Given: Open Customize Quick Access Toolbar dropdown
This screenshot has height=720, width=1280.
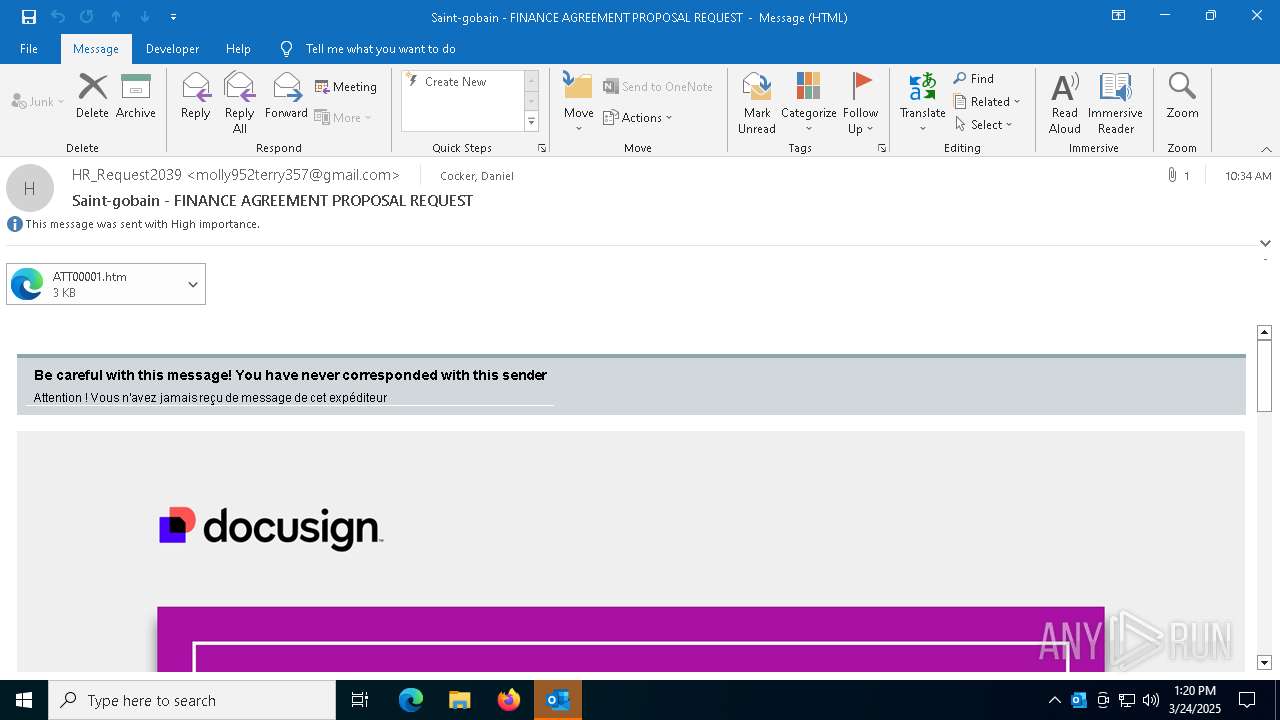Looking at the screenshot, I should click(173, 17).
